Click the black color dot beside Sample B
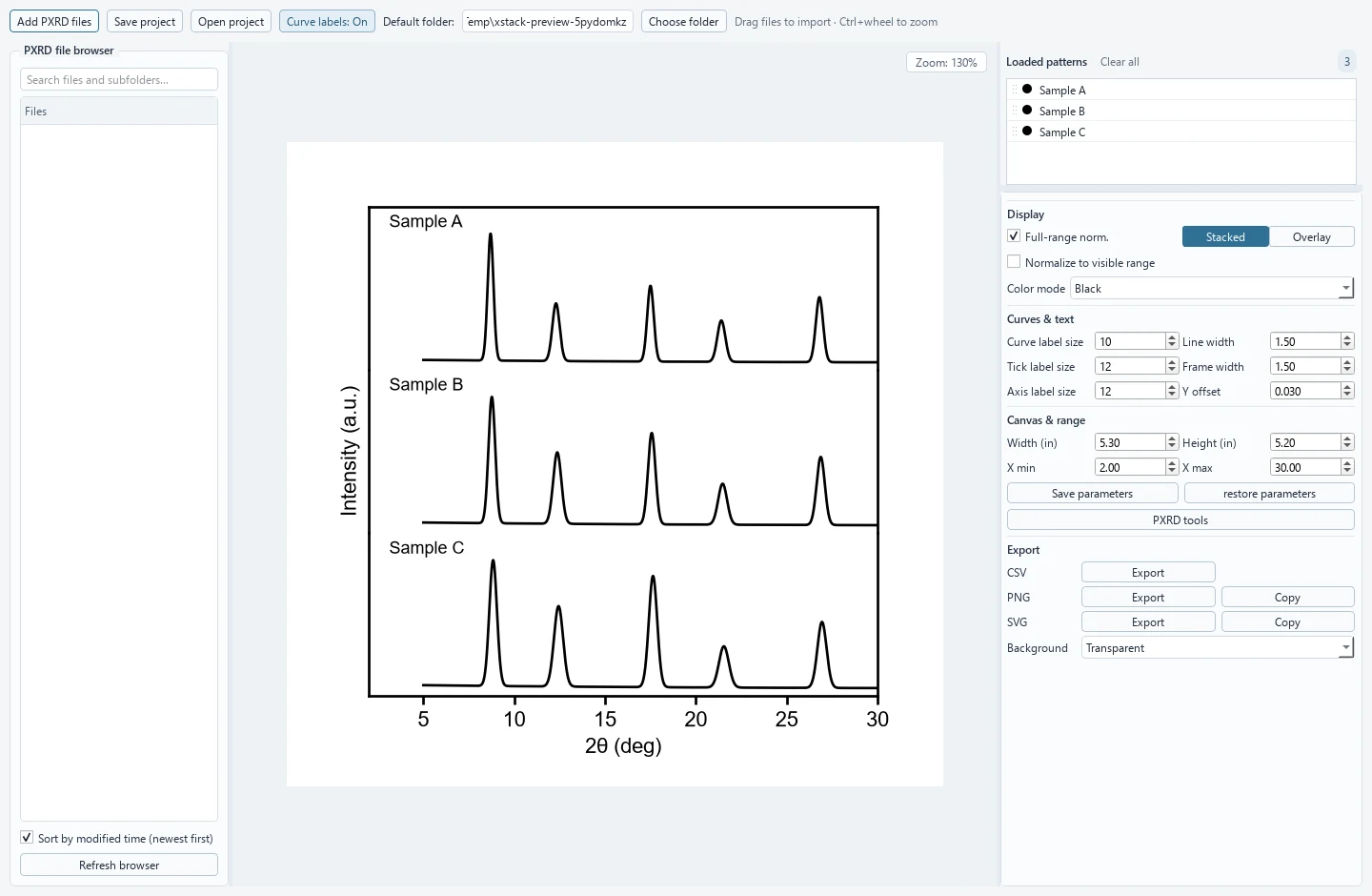The height and width of the screenshot is (896, 1372). 1027,110
